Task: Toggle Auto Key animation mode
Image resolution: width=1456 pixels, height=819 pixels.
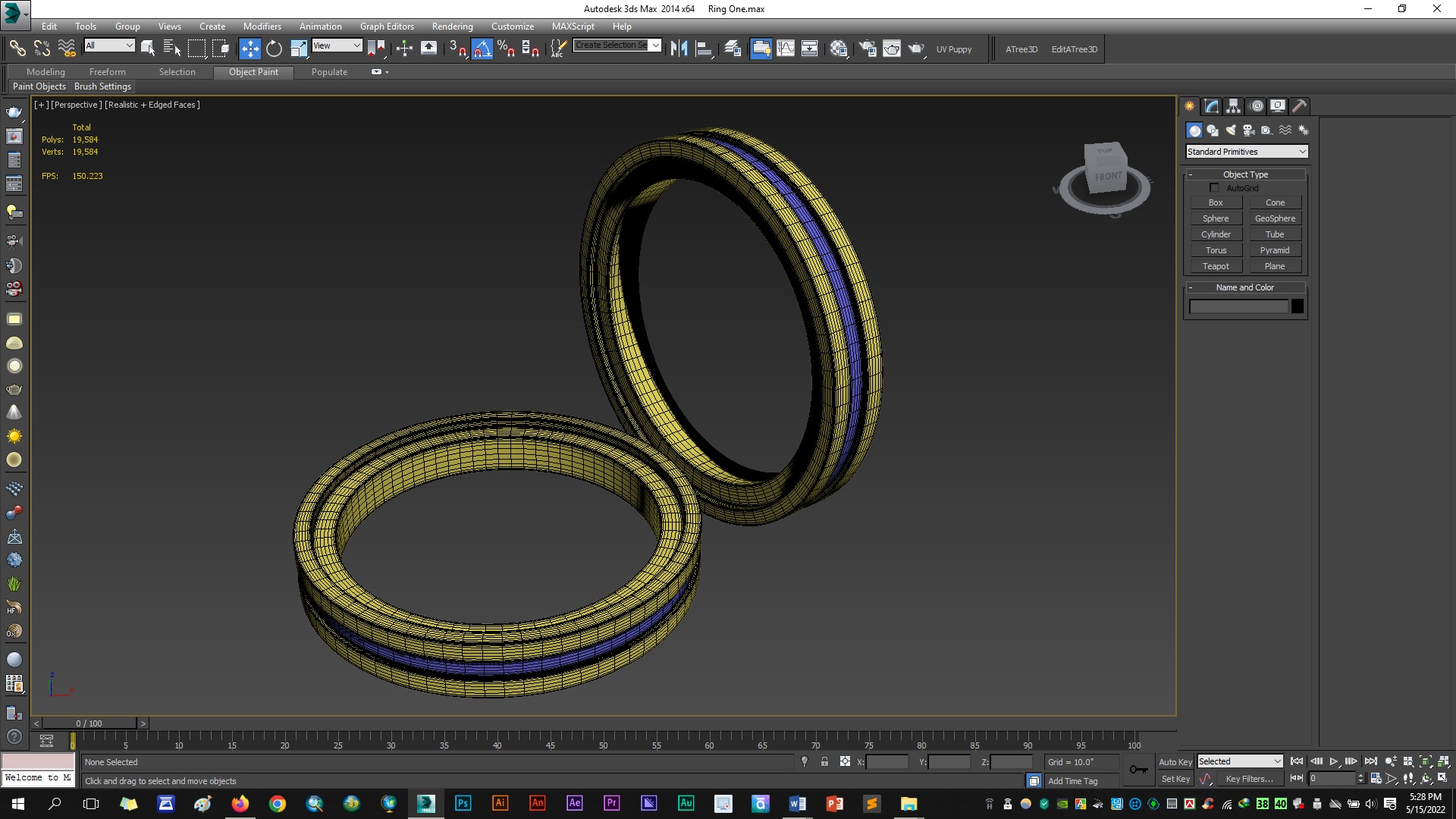Action: click(1175, 762)
